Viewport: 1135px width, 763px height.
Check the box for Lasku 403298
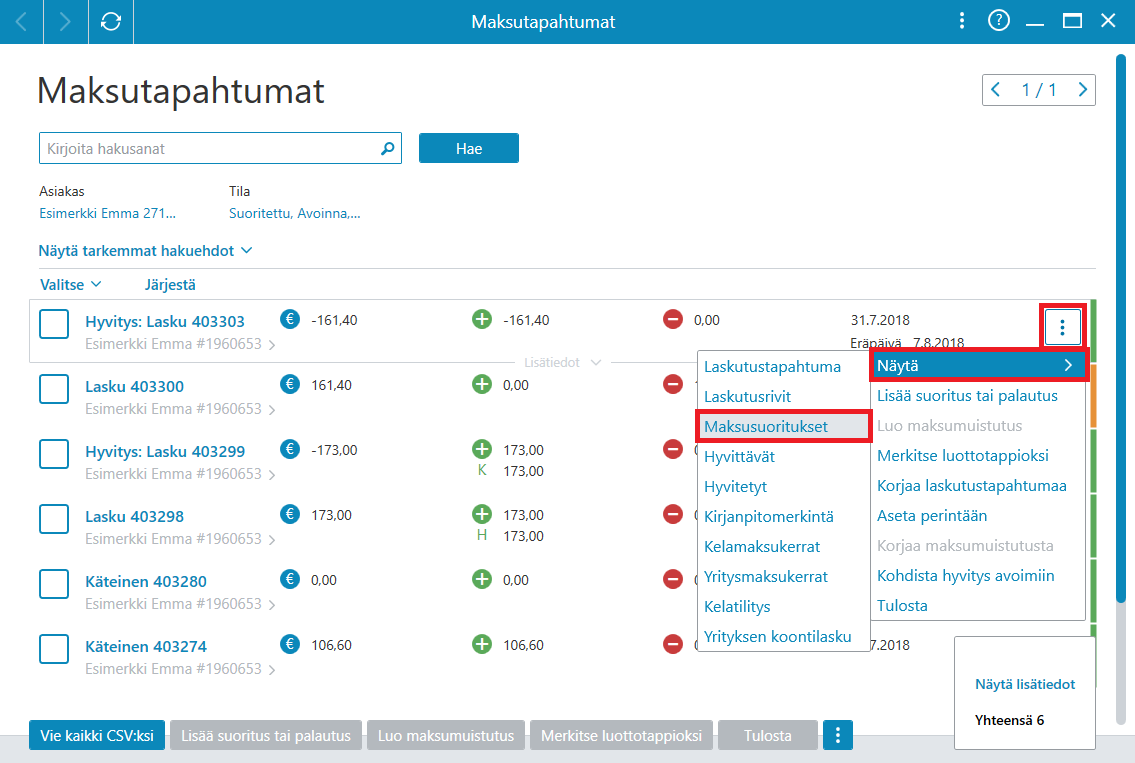54,519
